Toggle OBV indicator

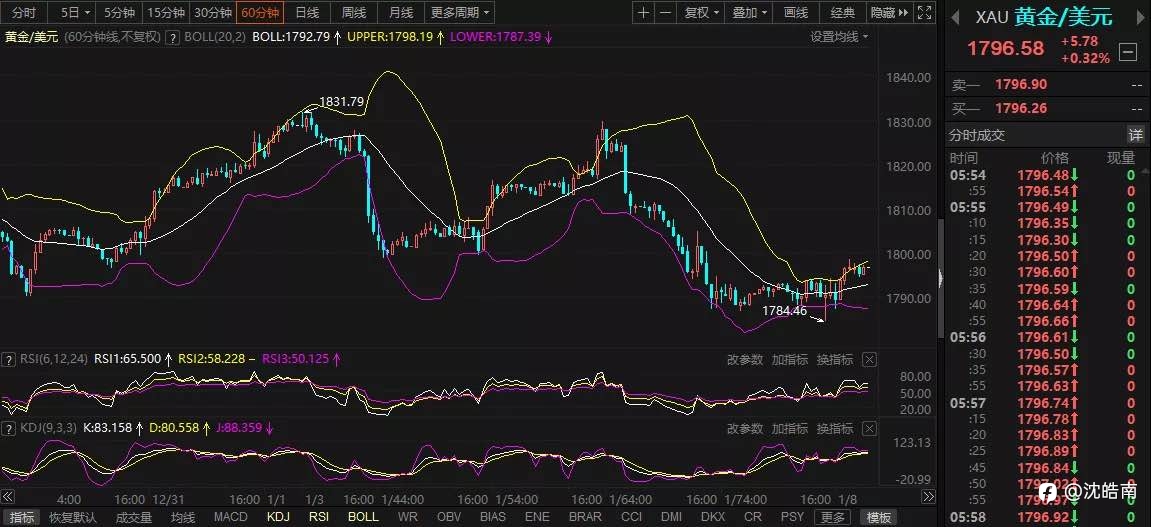point(449,517)
